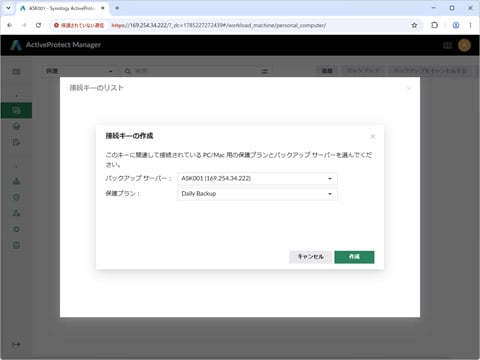Open the storage icon in the sidebar
480x360 pixels.
pyautogui.click(x=16, y=197)
